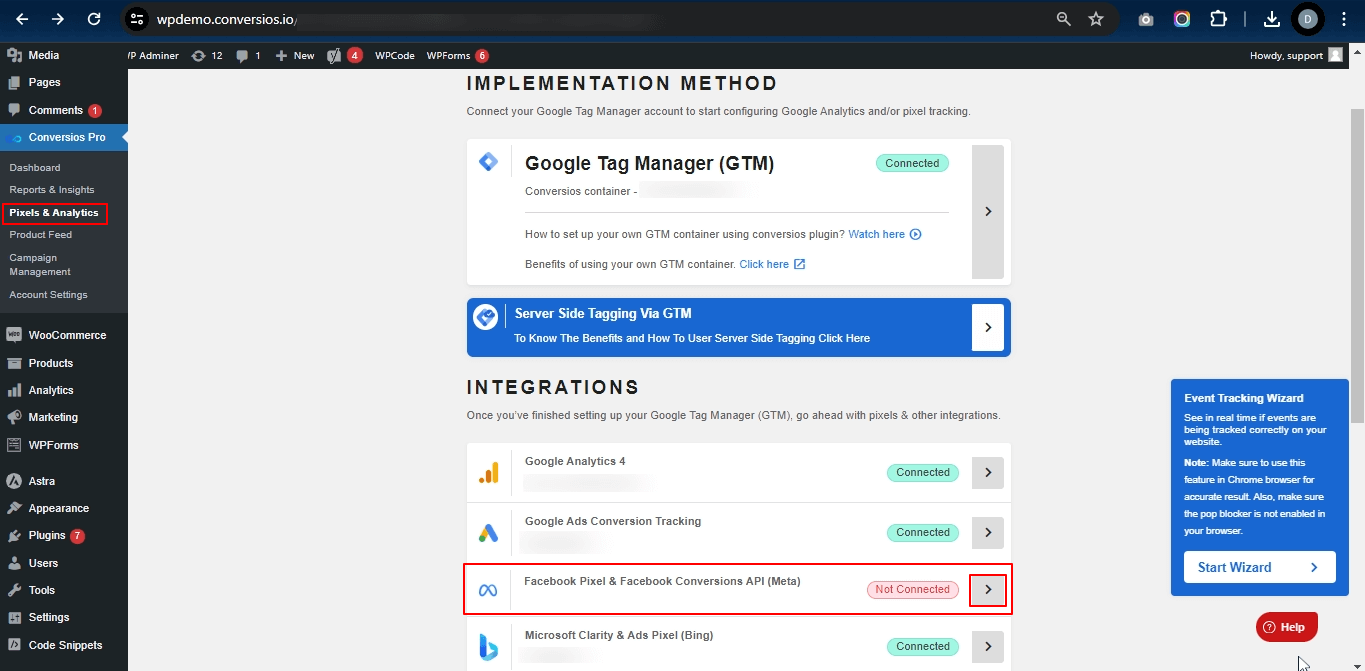Open the Chrome profile avatar
Viewport: 1365px width, 671px height.
[1307, 19]
